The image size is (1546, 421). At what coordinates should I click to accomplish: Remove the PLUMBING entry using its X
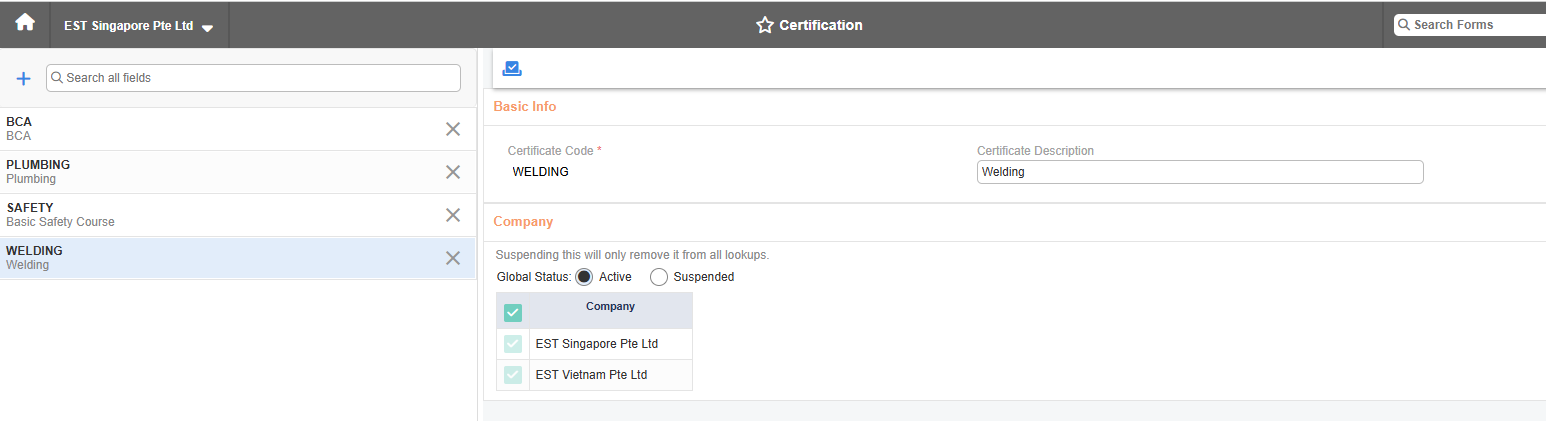[452, 172]
